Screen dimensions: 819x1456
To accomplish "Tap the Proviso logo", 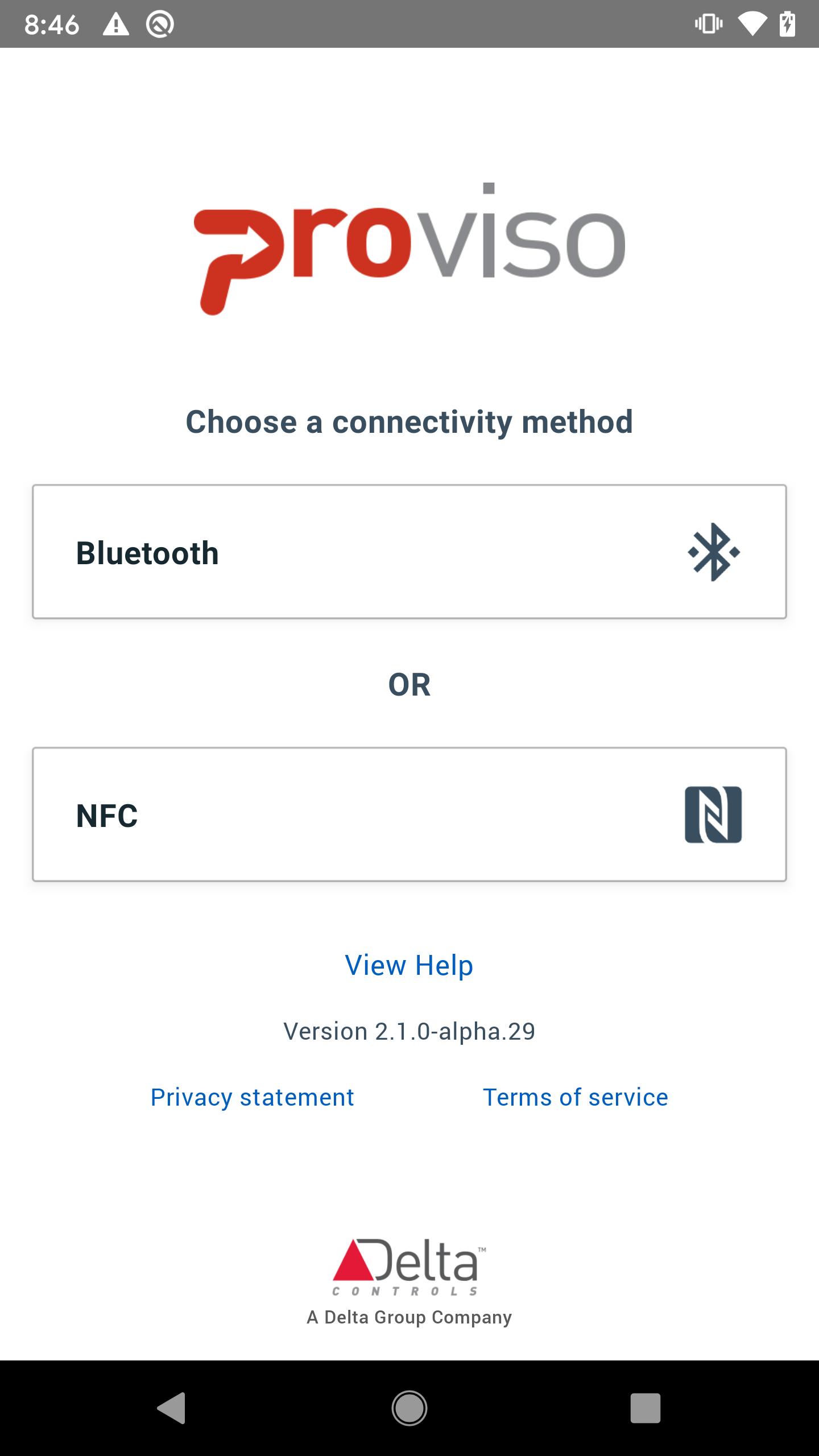I will click(409, 249).
